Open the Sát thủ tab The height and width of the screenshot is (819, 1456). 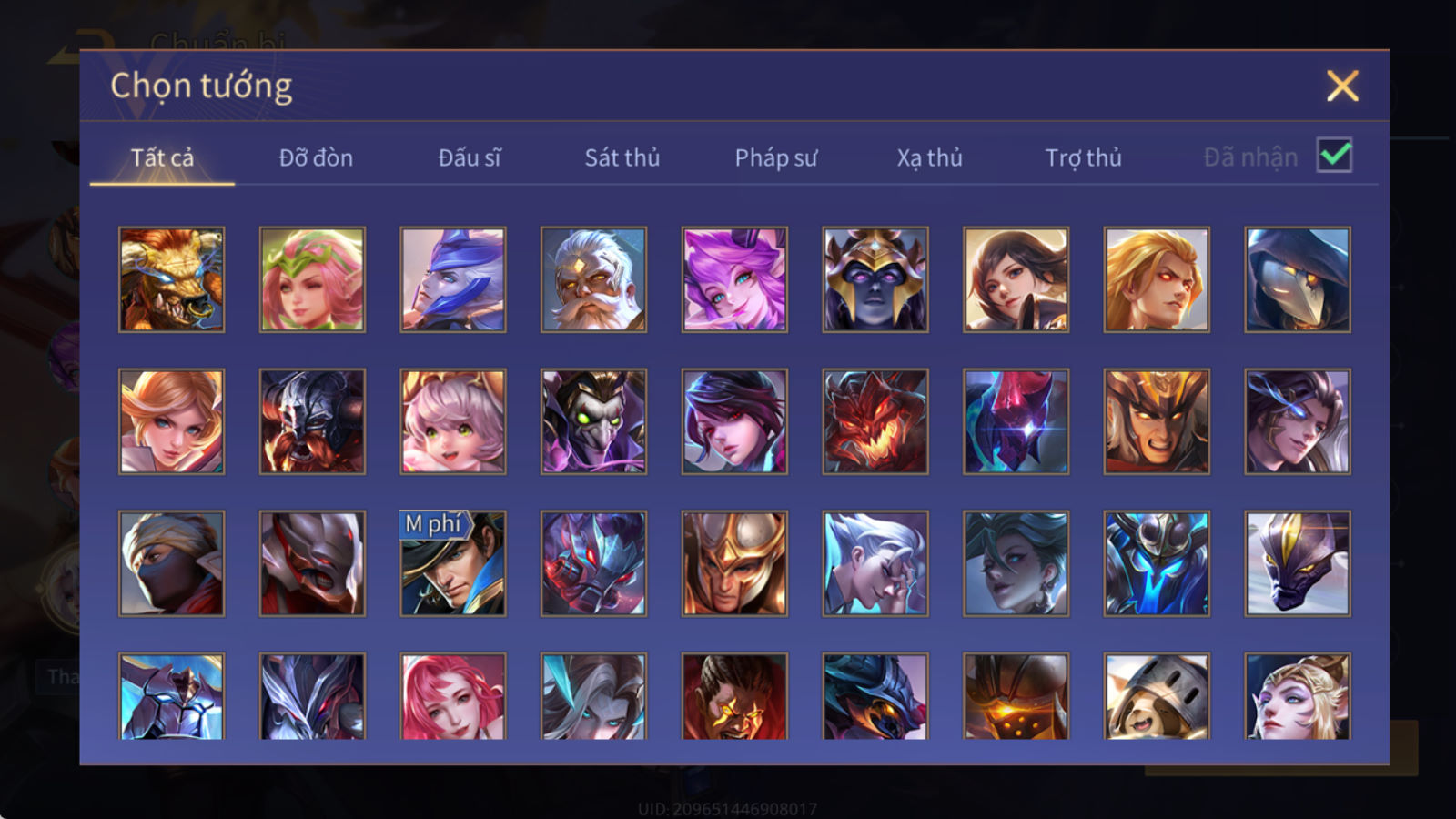(622, 157)
